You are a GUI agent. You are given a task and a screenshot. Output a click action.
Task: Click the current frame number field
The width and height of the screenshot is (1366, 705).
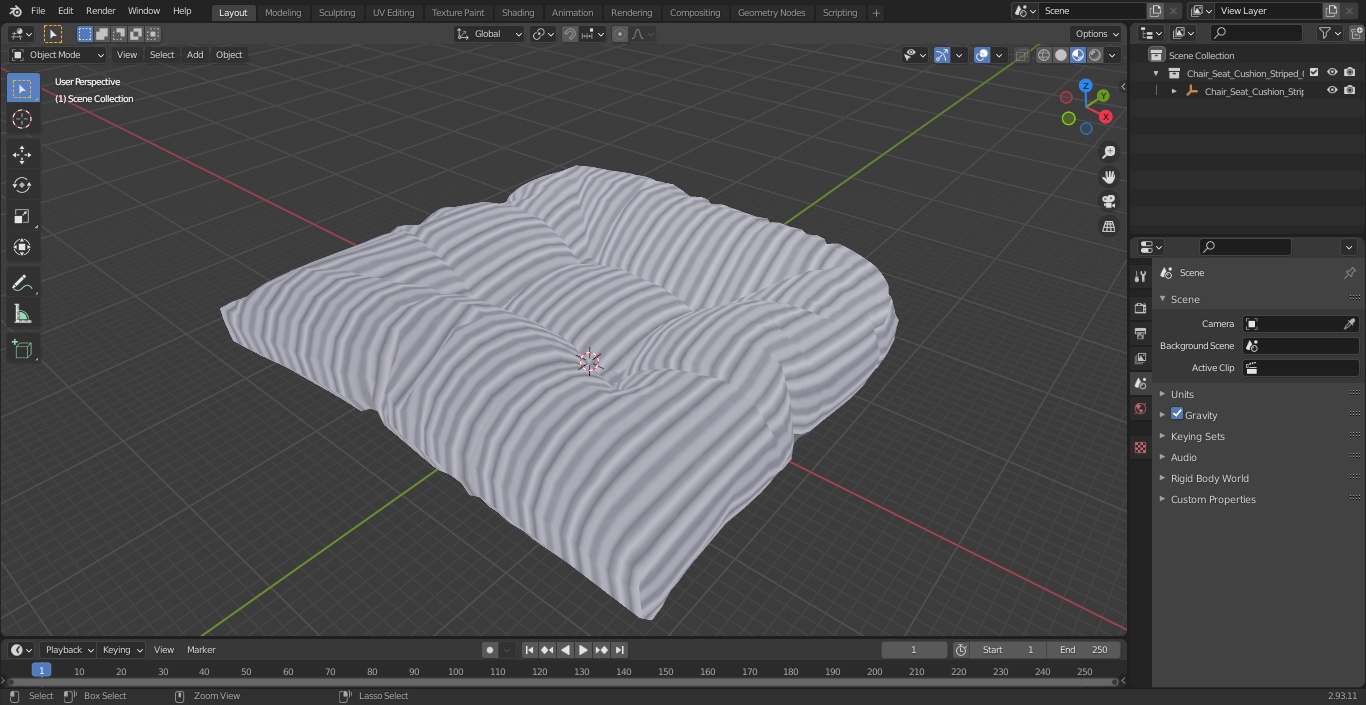tap(913, 650)
